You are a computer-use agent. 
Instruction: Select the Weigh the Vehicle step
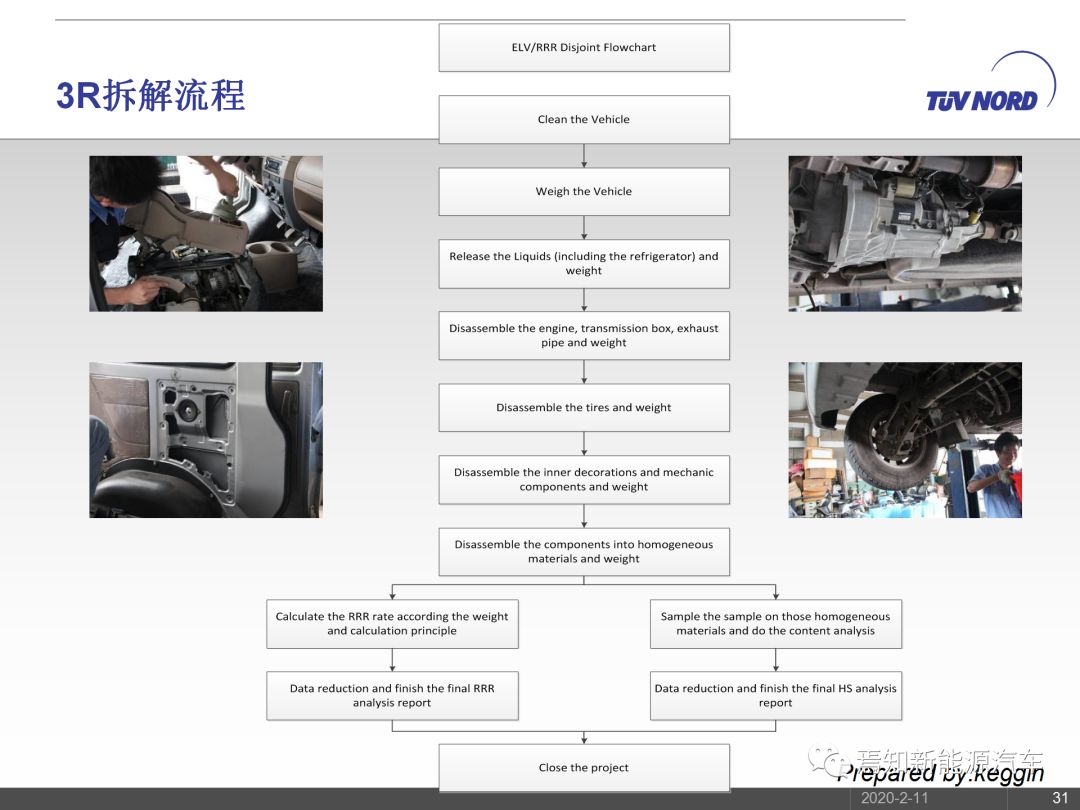[584, 192]
